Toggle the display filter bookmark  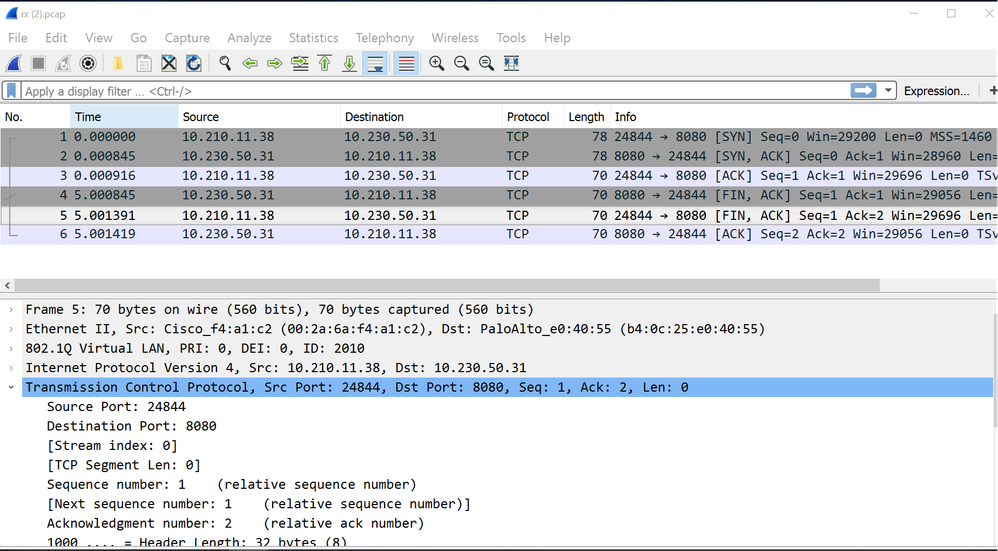11,91
